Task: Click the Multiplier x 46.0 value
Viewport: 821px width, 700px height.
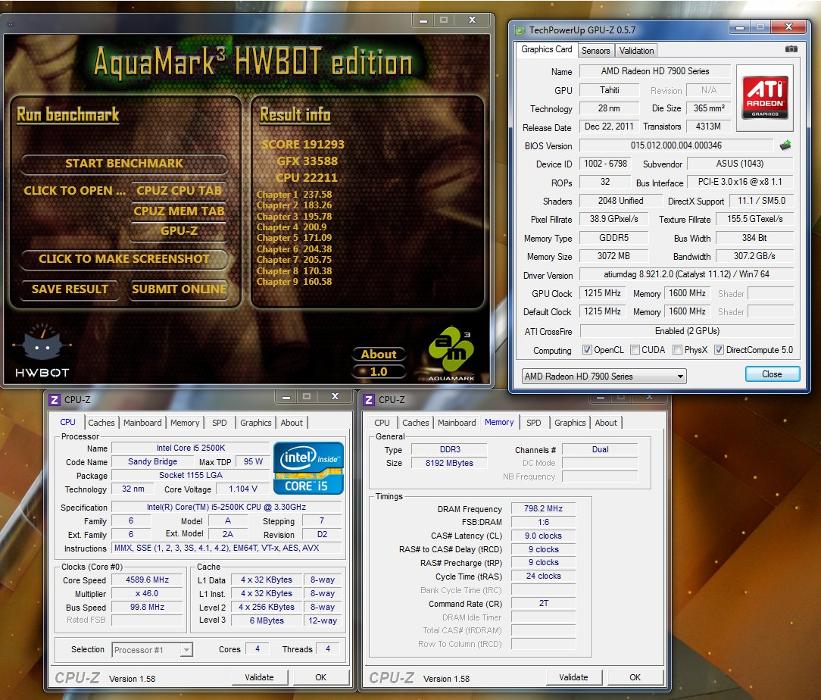Action: [147, 594]
